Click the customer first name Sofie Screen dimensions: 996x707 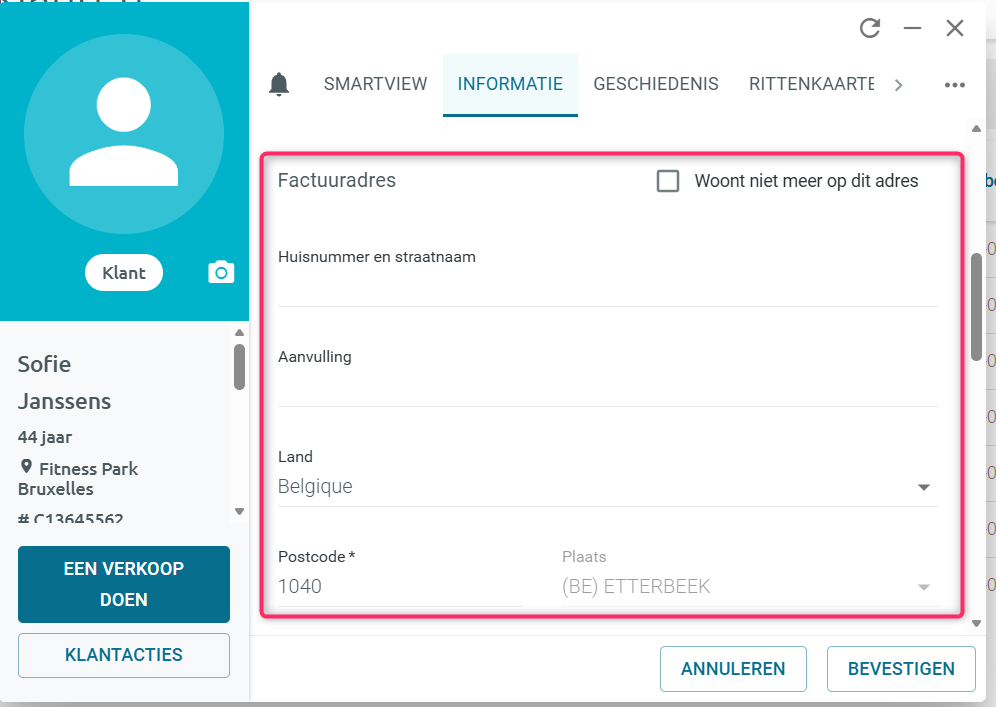pos(44,364)
